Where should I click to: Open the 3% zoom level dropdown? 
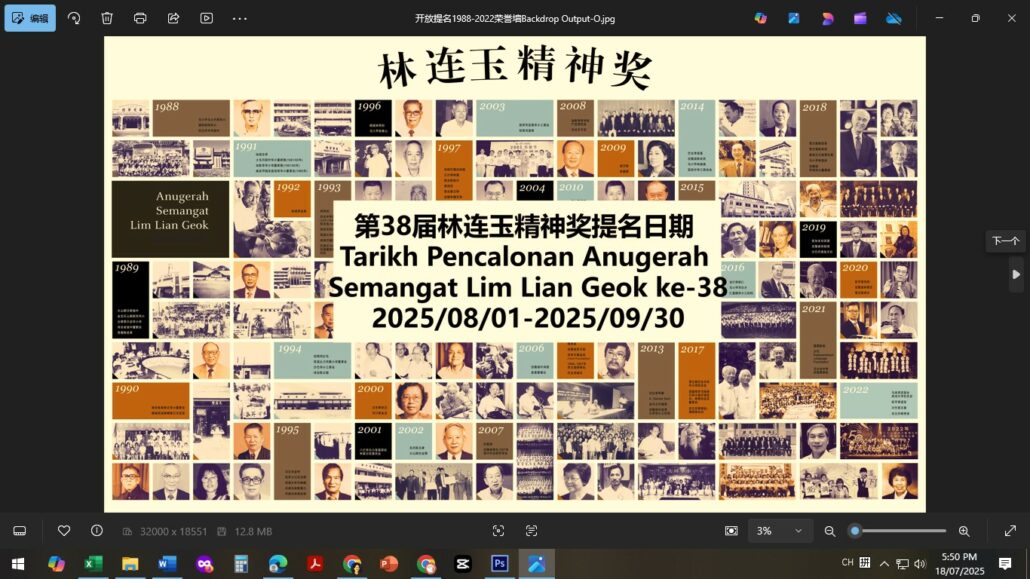[779, 530]
